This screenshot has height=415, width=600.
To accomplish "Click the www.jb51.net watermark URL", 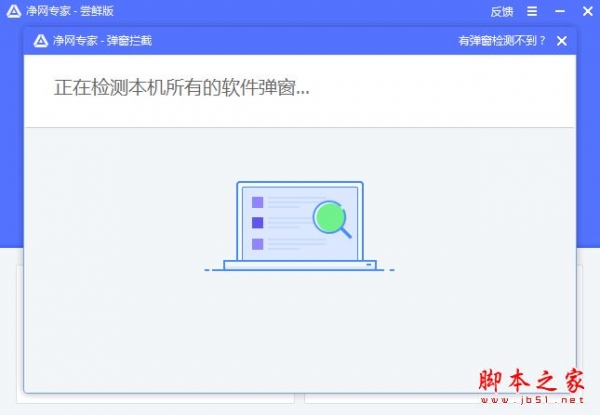I will pyautogui.click(x=532, y=400).
